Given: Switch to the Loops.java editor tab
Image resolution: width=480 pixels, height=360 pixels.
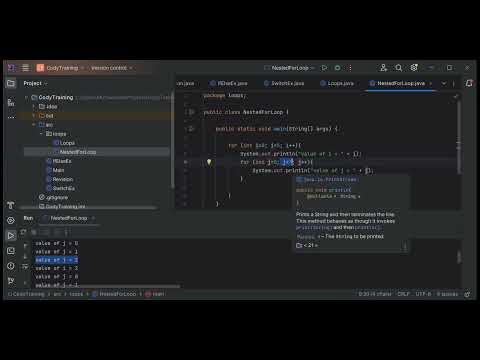Looking at the screenshot, I should 337,83.
